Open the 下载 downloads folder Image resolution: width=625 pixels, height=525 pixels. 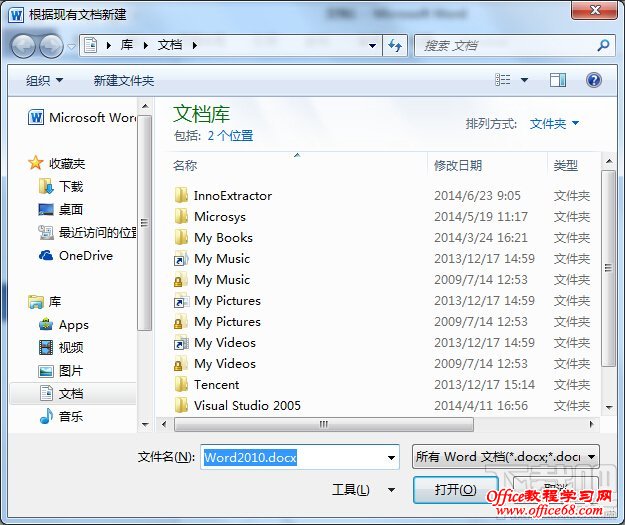pyautogui.click(x=61, y=186)
